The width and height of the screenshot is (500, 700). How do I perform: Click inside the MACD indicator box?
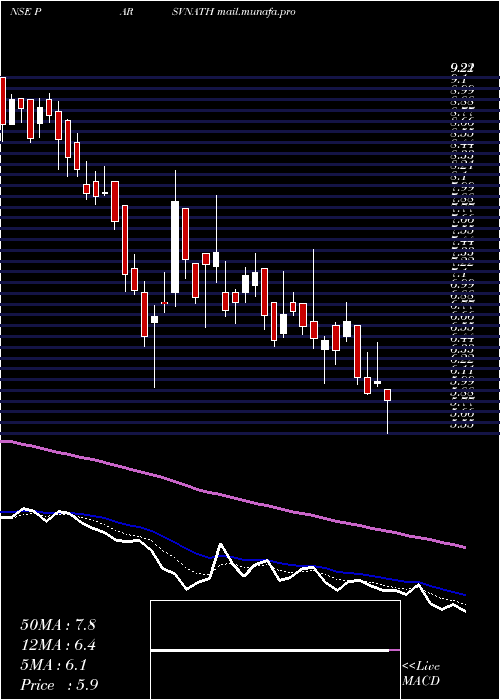pyautogui.click(x=275, y=650)
